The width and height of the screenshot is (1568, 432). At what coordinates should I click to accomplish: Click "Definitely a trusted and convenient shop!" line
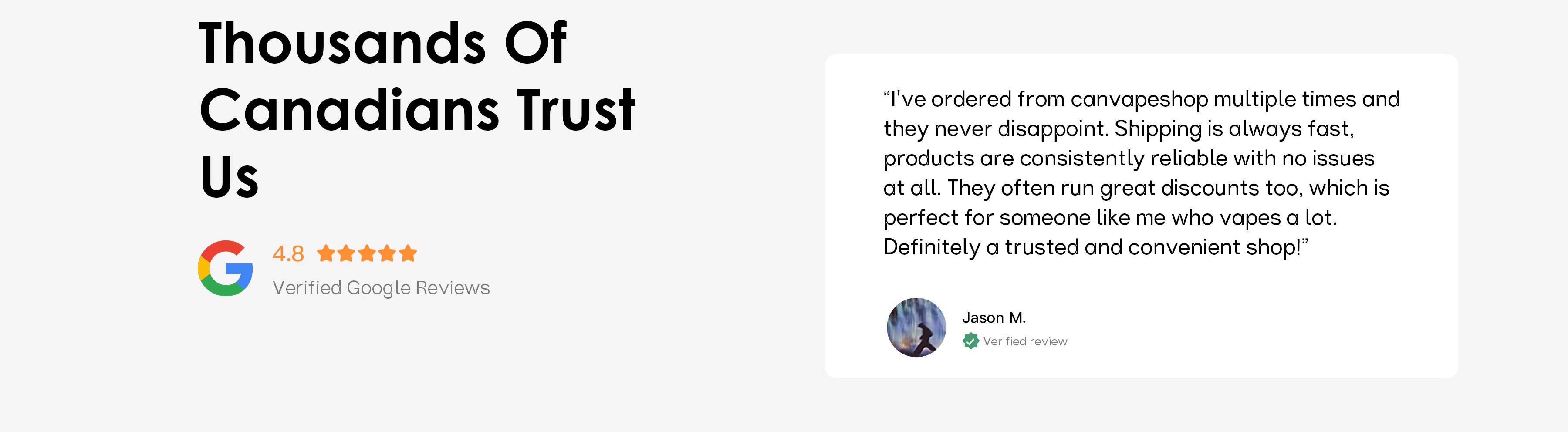(1095, 247)
